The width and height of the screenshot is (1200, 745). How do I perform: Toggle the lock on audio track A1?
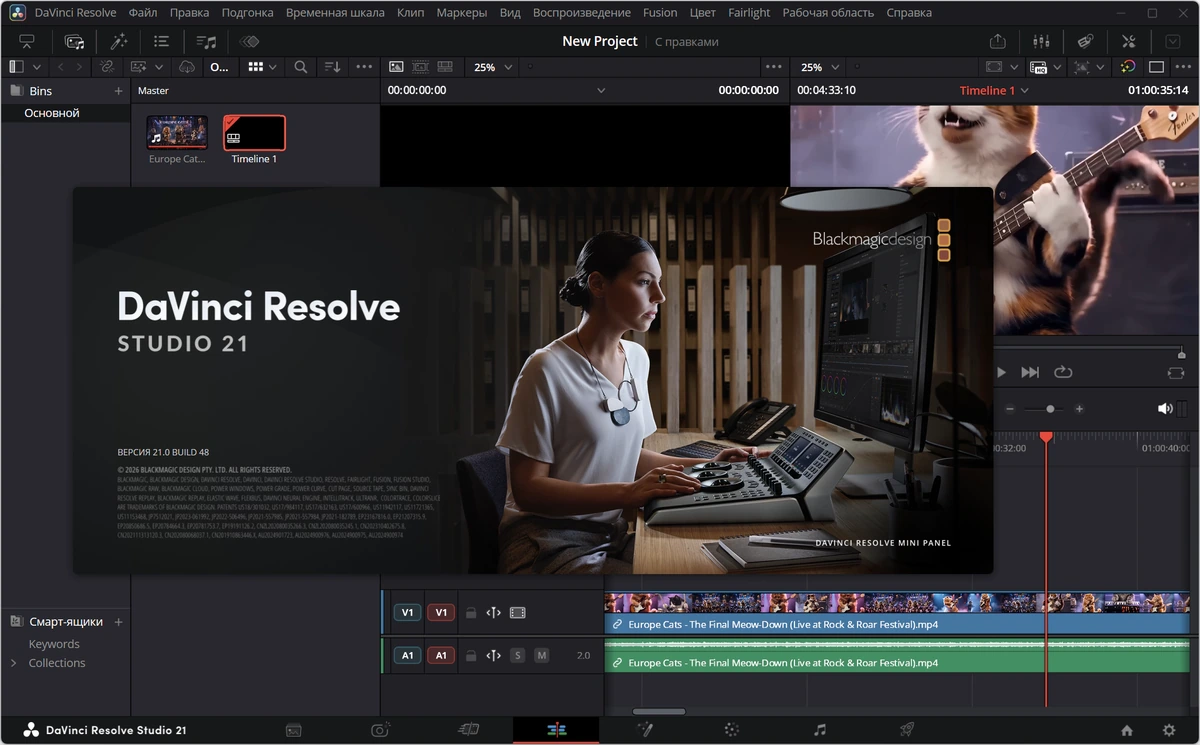(x=471, y=656)
